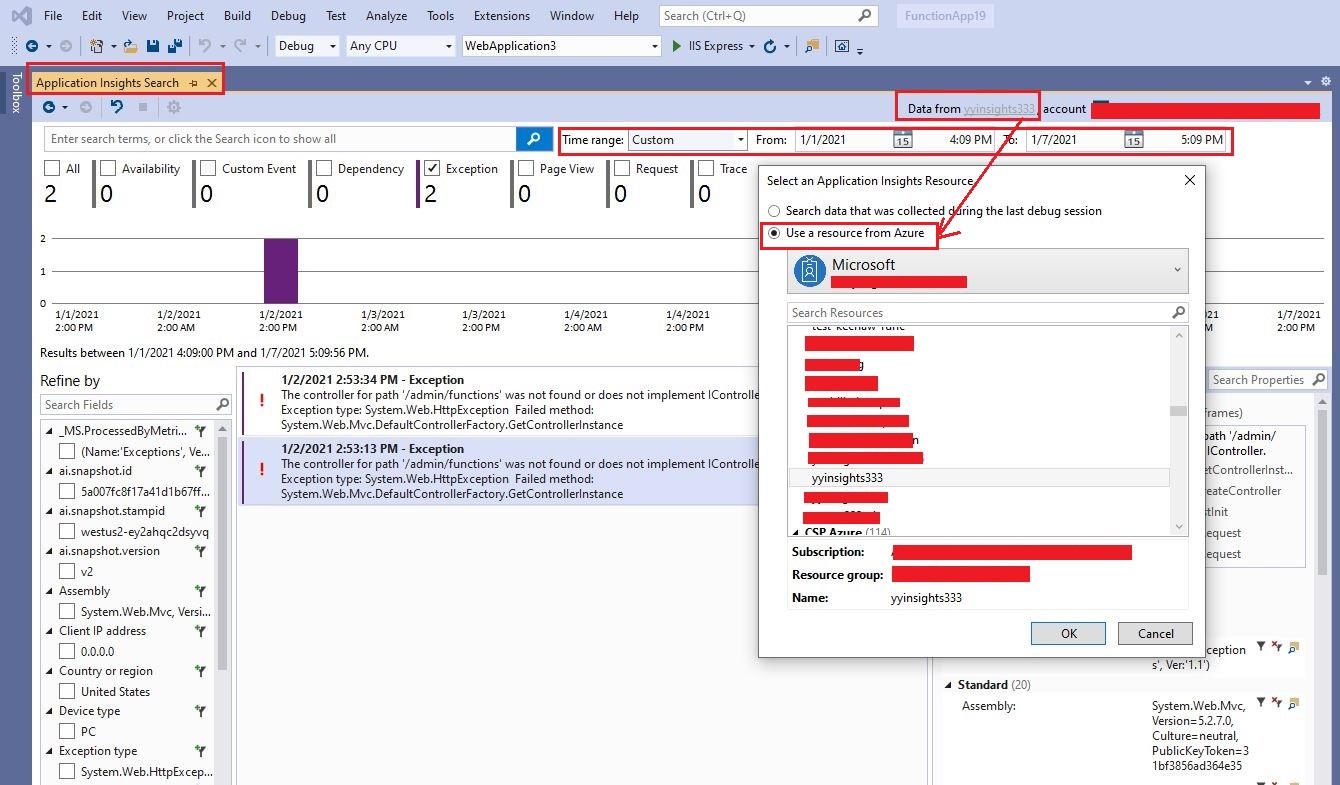Select 'Search data collected during last debug session'
Screen dimensions: 1340x785
click(x=774, y=211)
